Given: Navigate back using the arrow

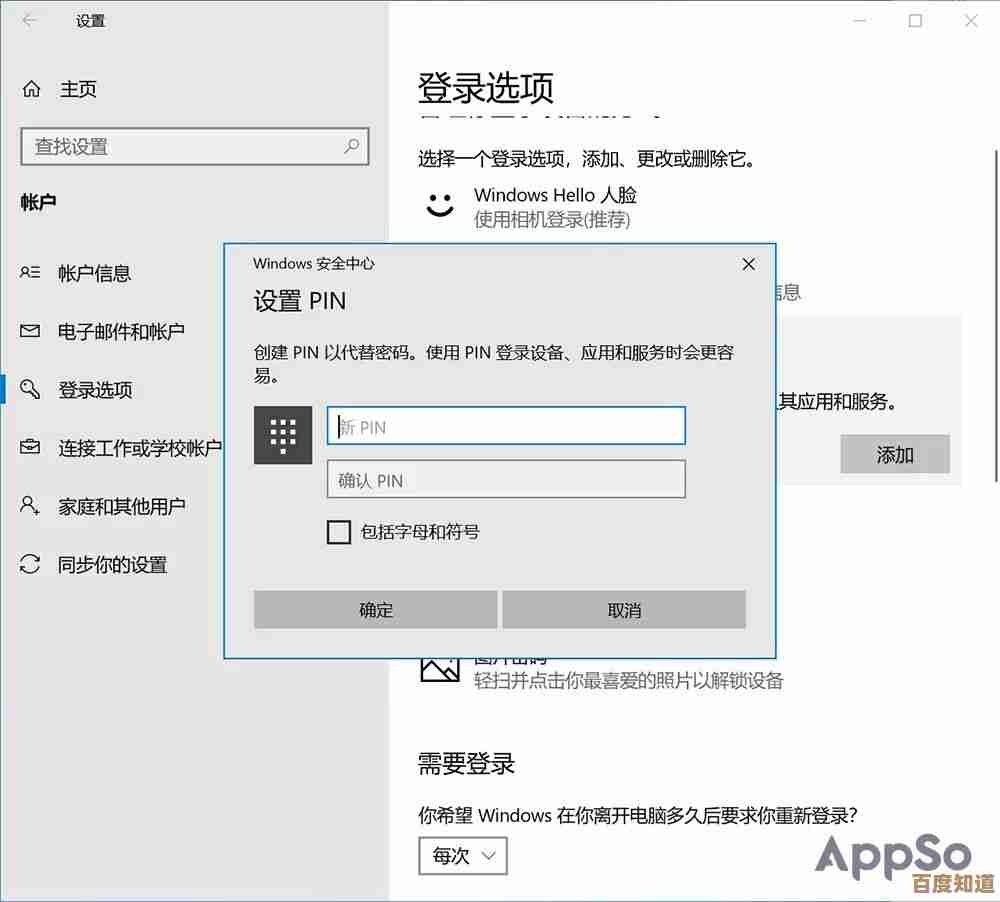Looking at the screenshot, I should click(x=28, y=20).
